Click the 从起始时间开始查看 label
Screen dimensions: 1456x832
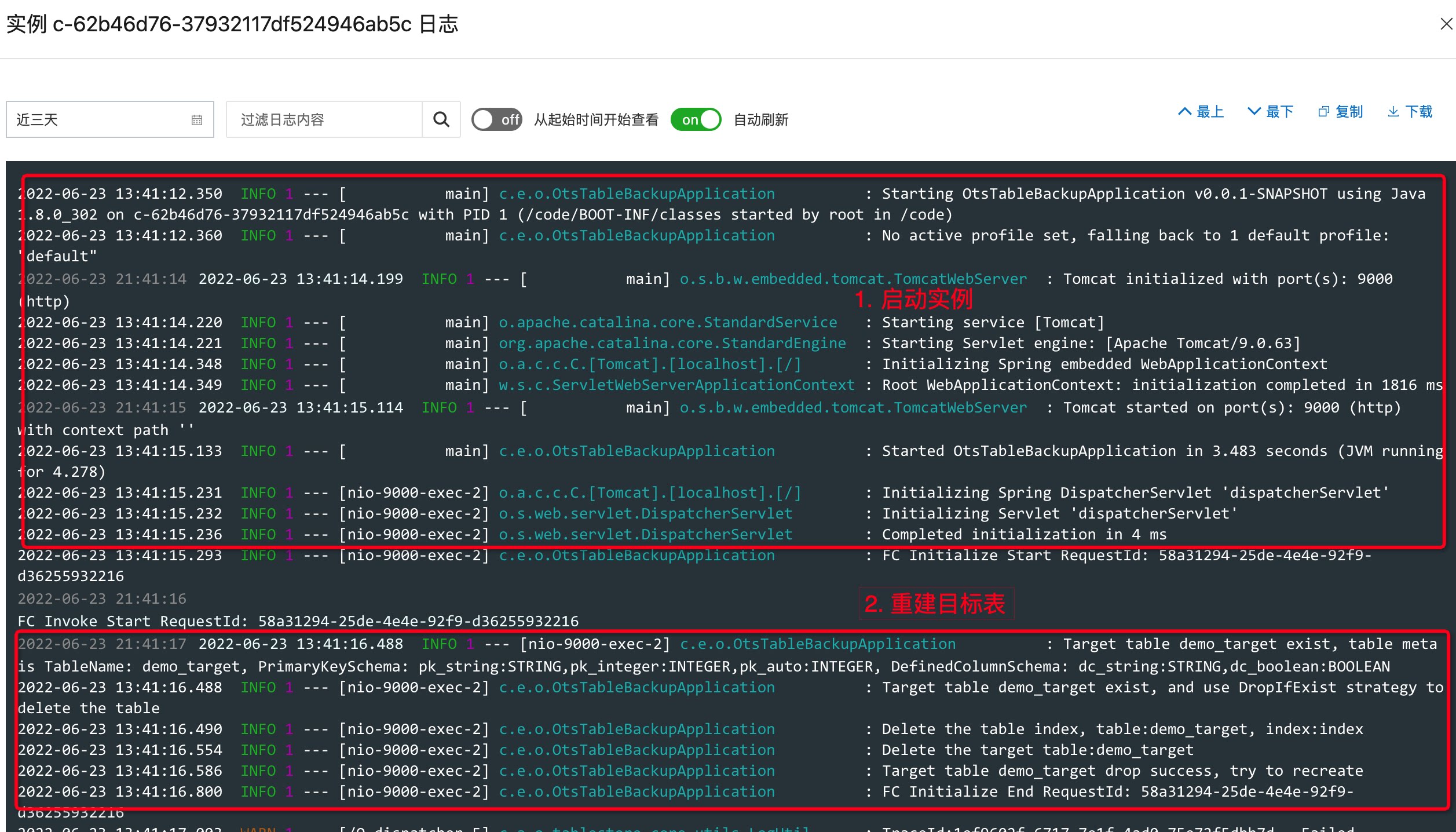[596, 120]
